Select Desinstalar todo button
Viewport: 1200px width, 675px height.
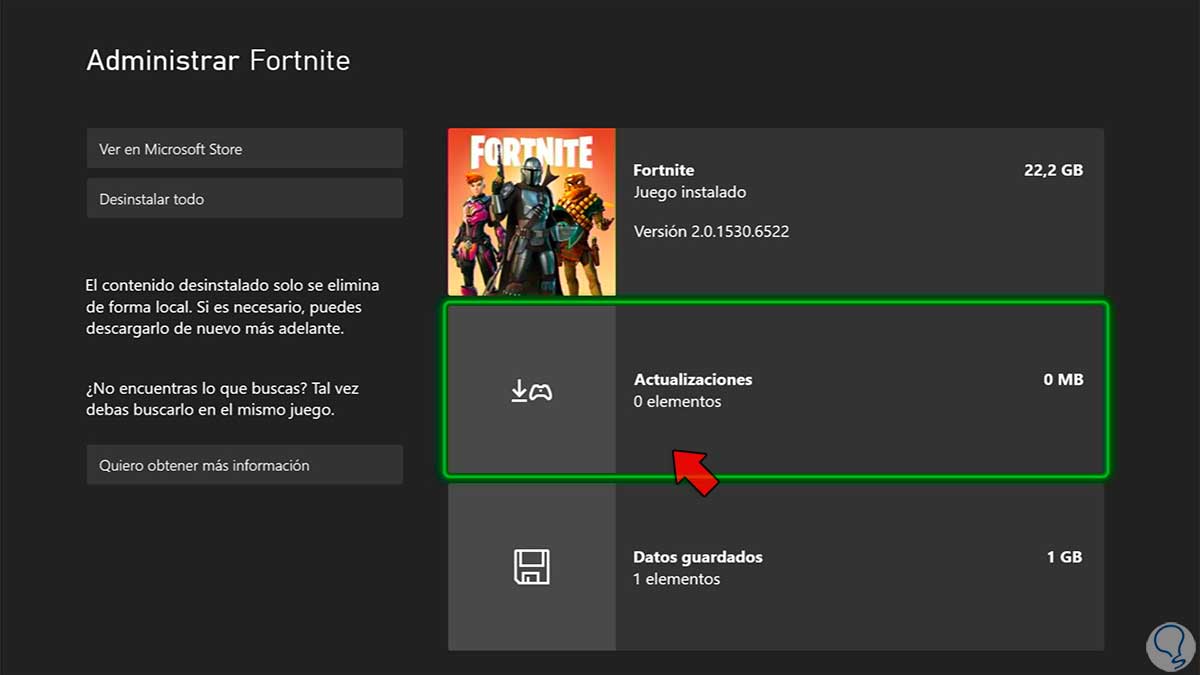(x=245, y=198)
